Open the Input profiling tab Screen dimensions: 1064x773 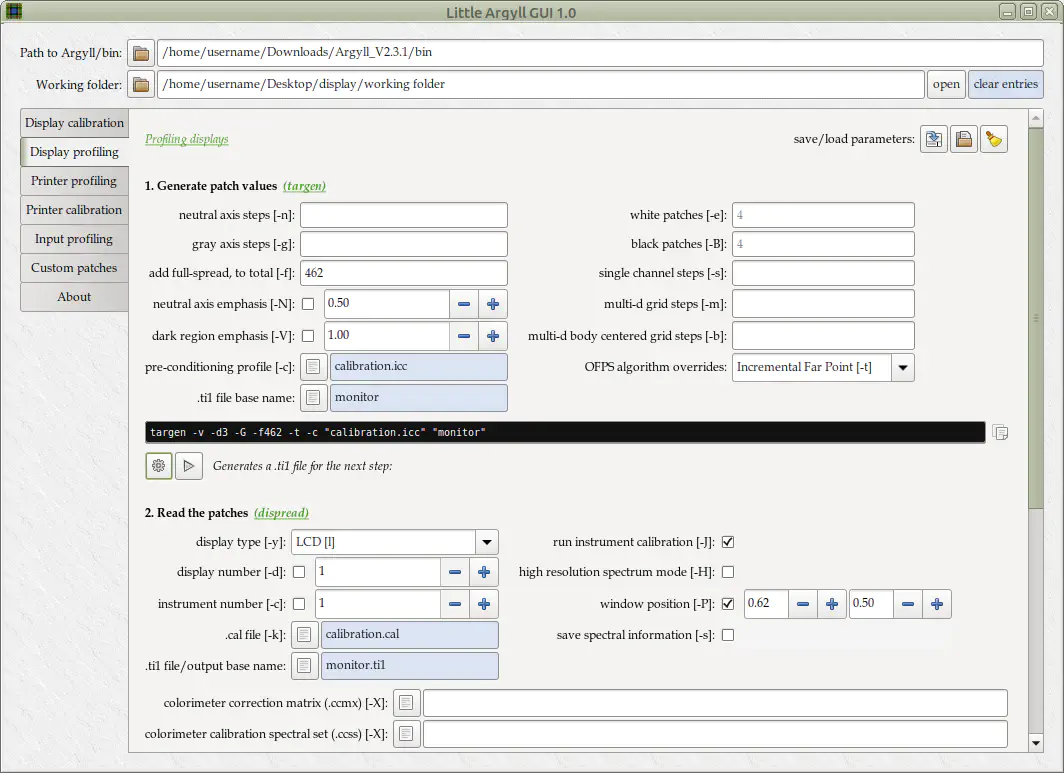[x=74, y=239]
